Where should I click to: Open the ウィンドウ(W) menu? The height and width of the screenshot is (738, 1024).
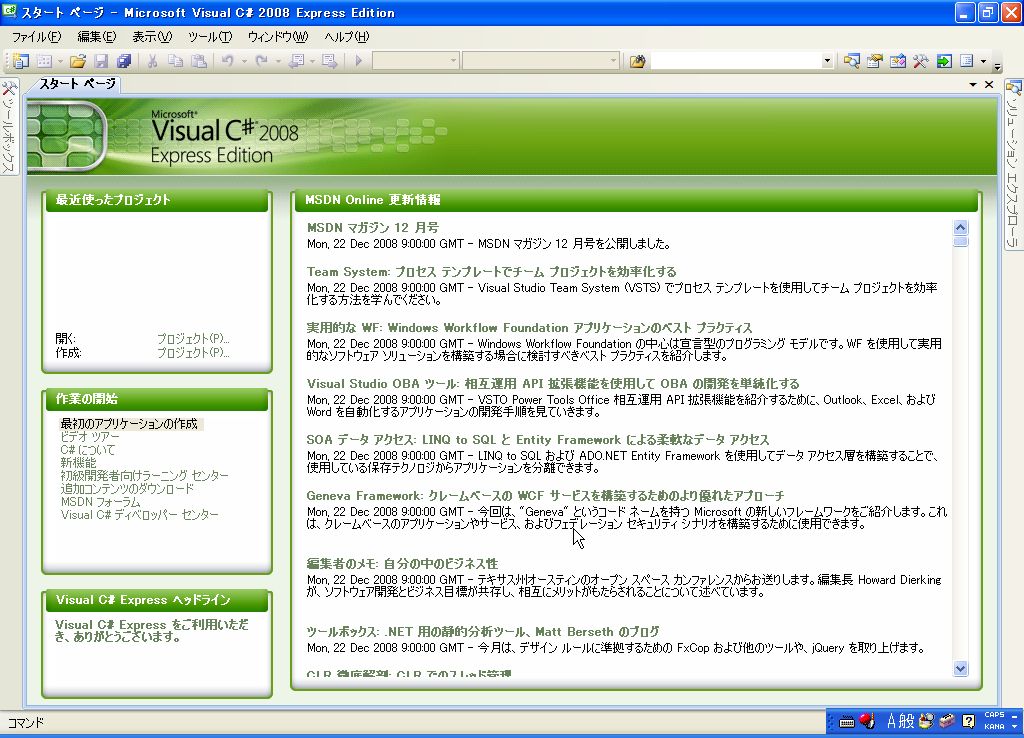click(x=278, y=37)
